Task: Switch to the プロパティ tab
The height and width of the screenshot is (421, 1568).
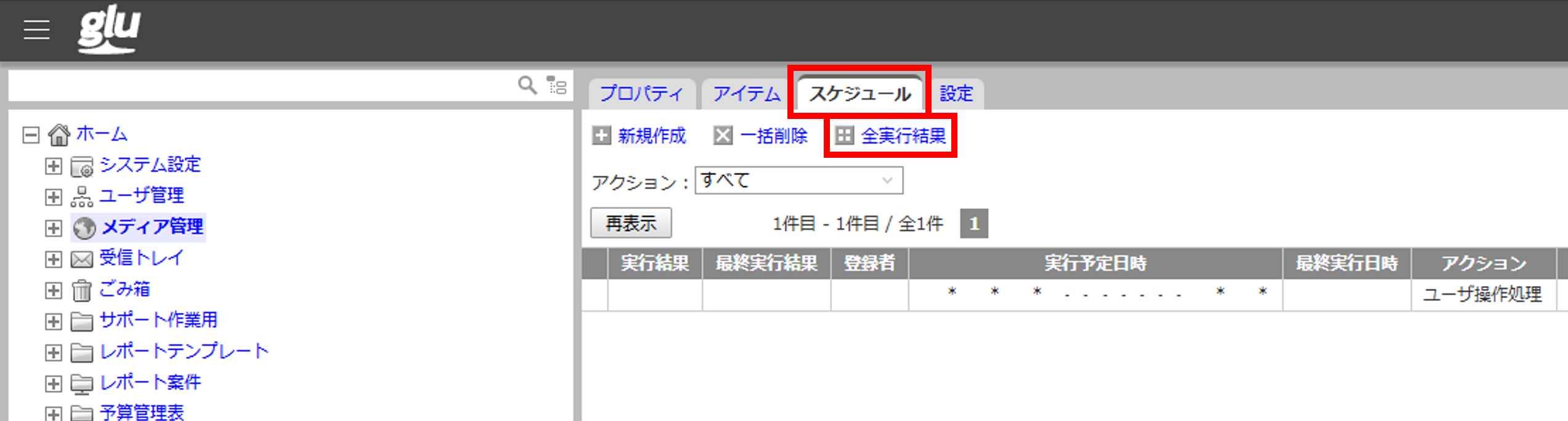Action: [x=641, y=94]
